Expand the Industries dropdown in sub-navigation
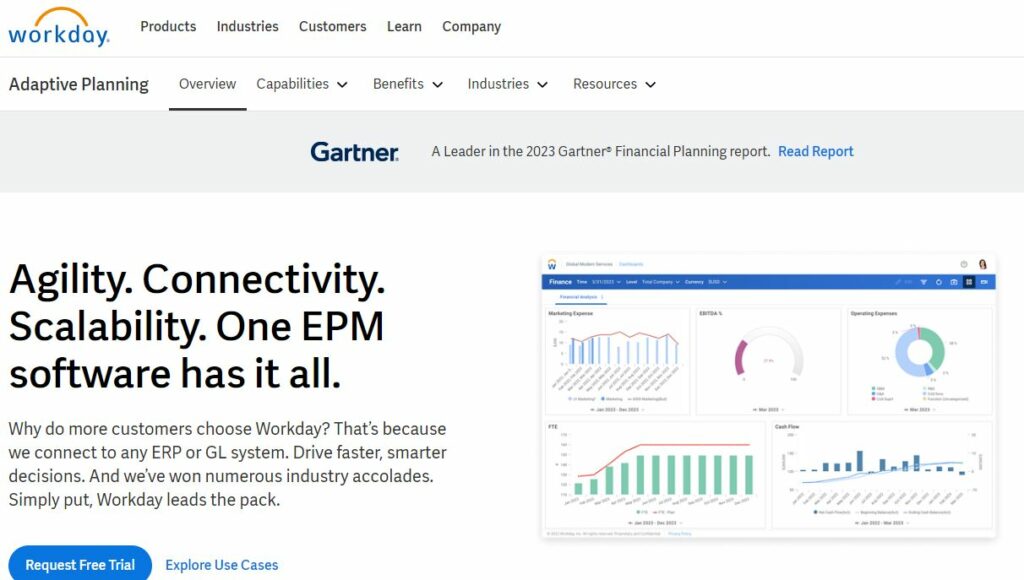Screen dimensions: 1024x580 tap(507, 84)
